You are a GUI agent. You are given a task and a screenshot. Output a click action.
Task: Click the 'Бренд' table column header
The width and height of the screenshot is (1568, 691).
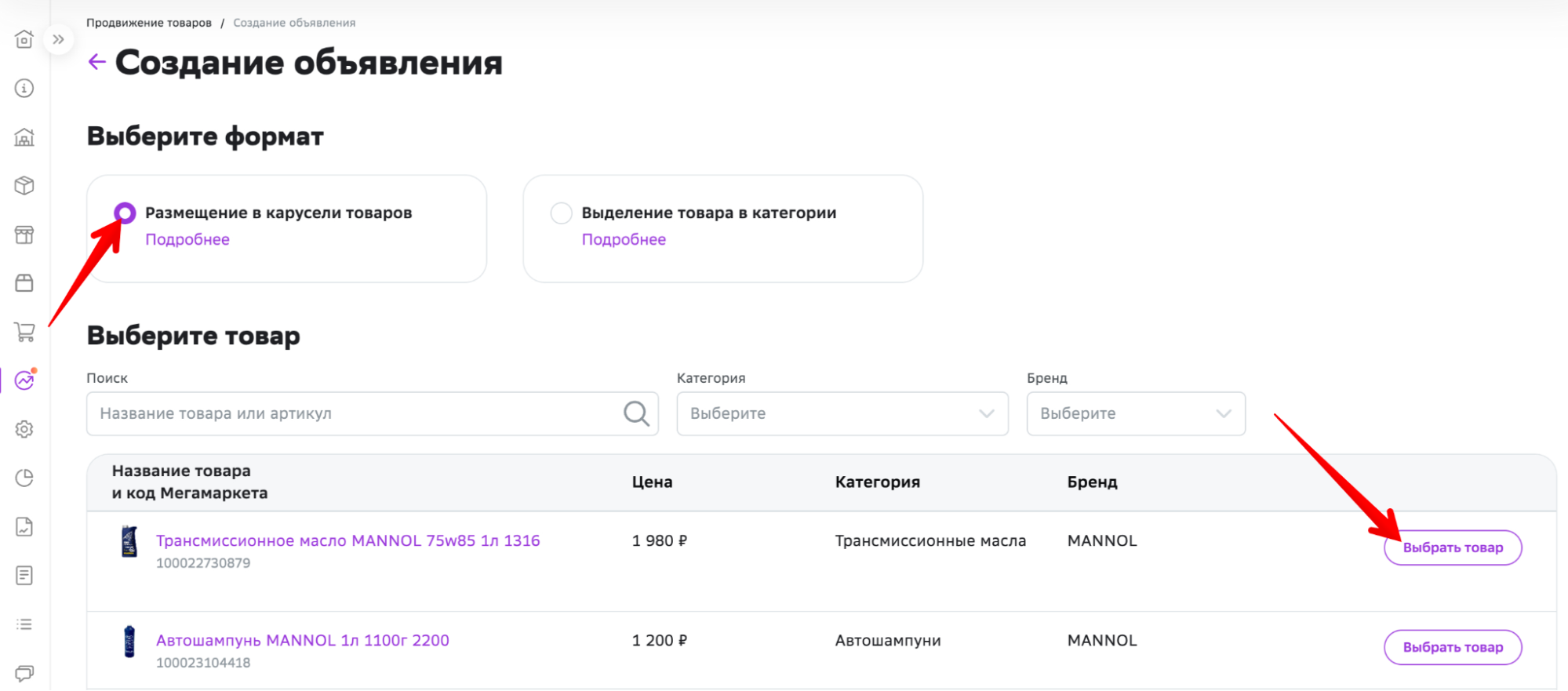(1092, 482)
